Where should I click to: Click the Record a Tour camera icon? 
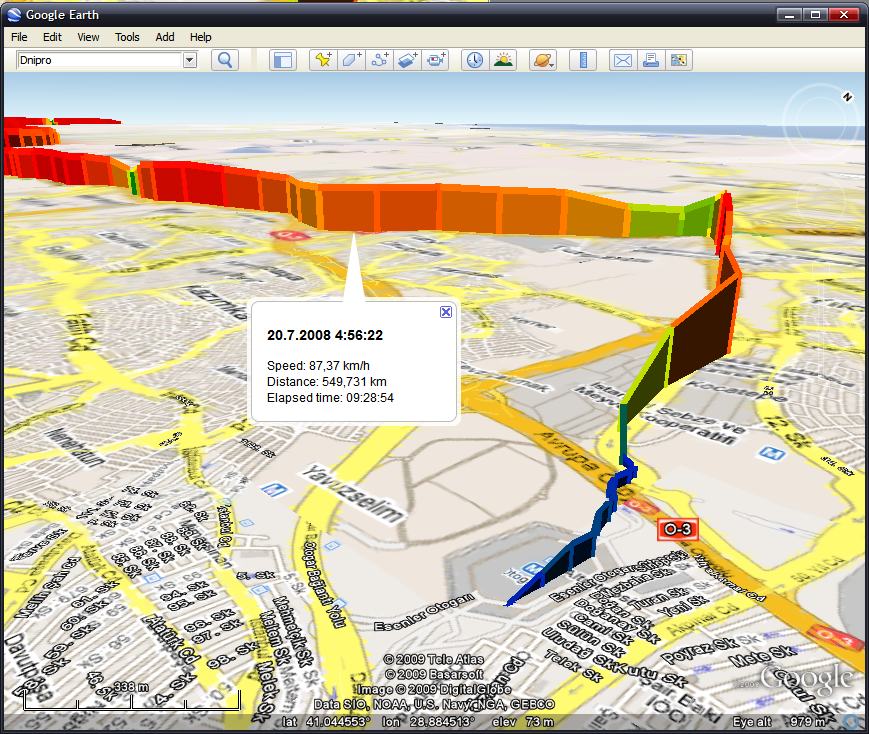tap(436, 60)
